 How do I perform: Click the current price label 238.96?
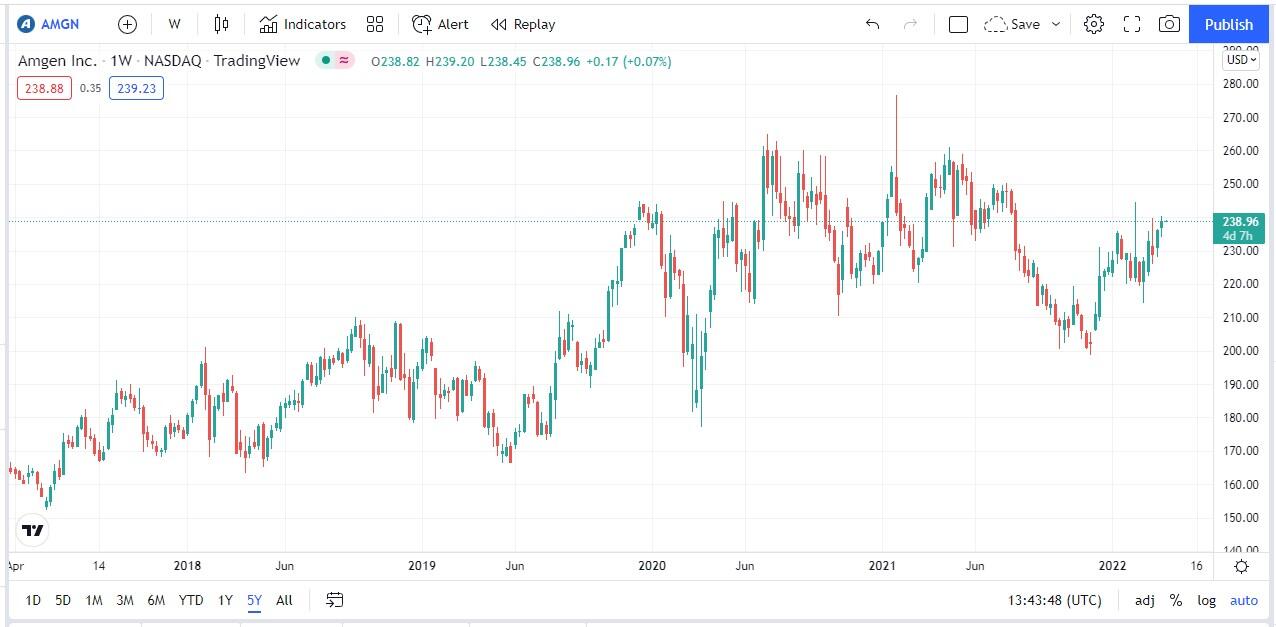click(x=1241, y=222)
